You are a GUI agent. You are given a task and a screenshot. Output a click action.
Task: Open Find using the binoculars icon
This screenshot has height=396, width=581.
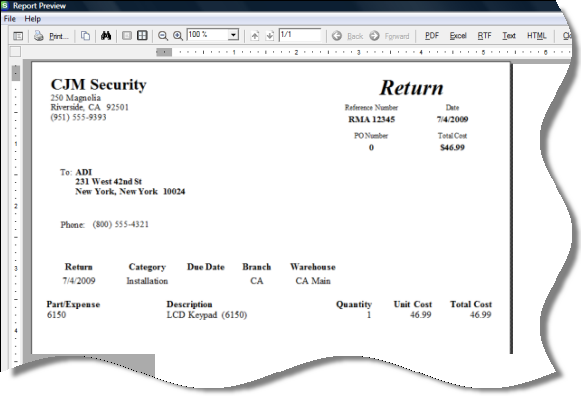(x=106, y=36)
